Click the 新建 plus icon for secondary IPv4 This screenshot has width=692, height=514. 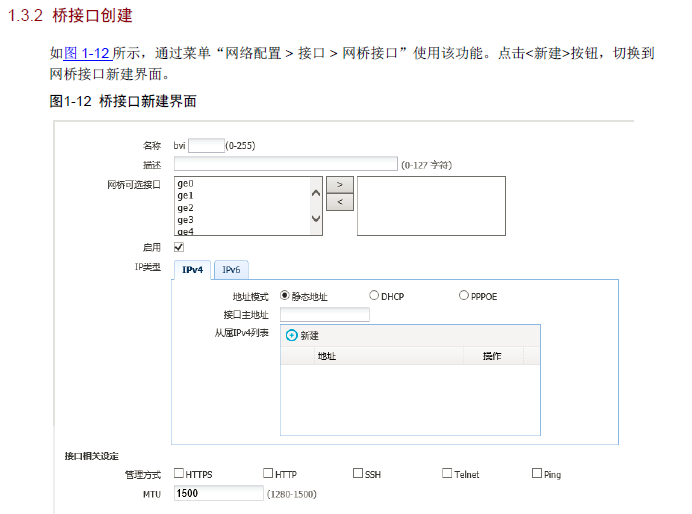(x=291, y=335)
